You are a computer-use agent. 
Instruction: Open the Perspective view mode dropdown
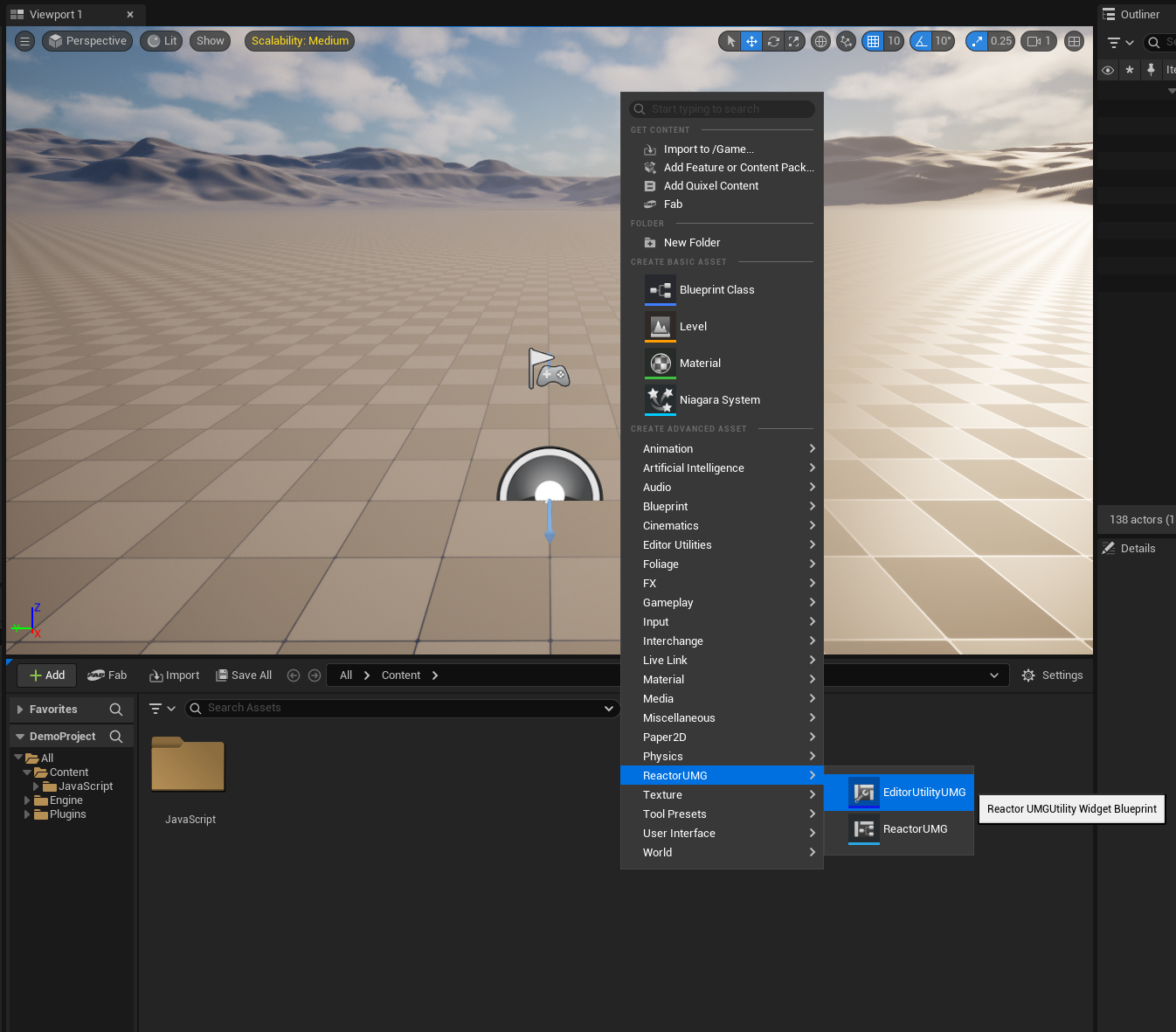point(87,41)
